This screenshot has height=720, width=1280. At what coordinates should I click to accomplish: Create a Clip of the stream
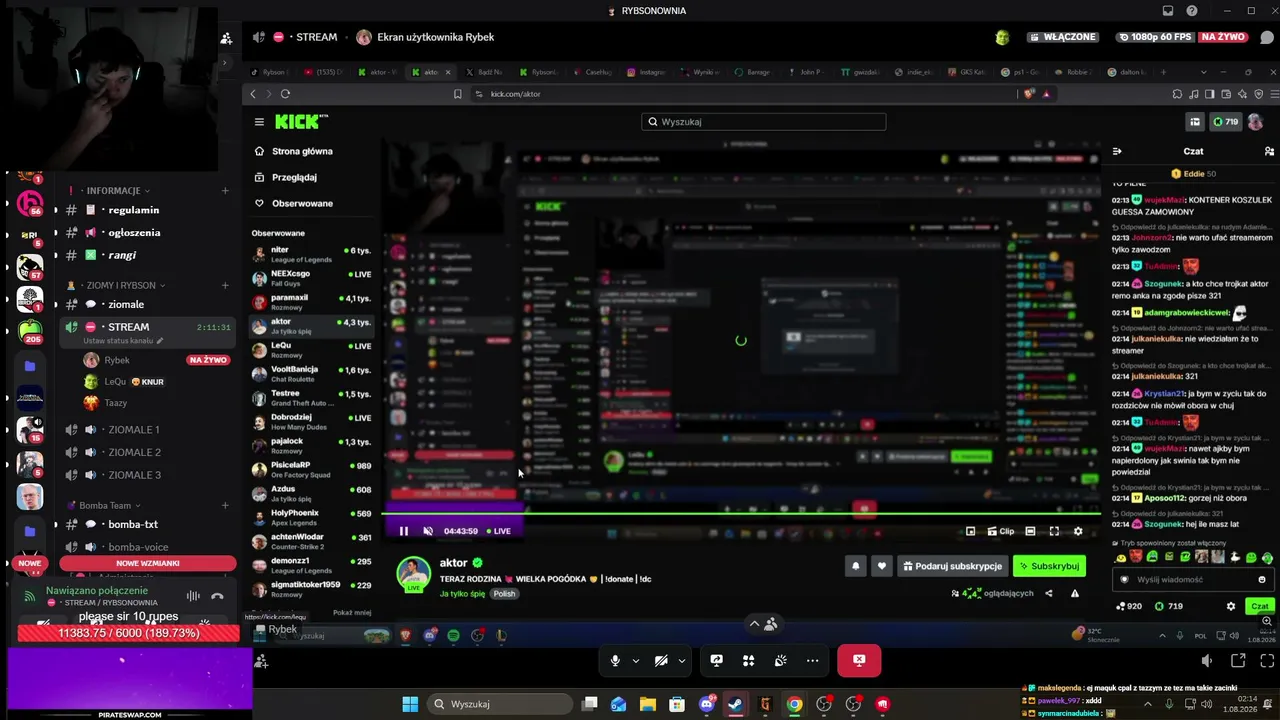tap(1001, 531)
